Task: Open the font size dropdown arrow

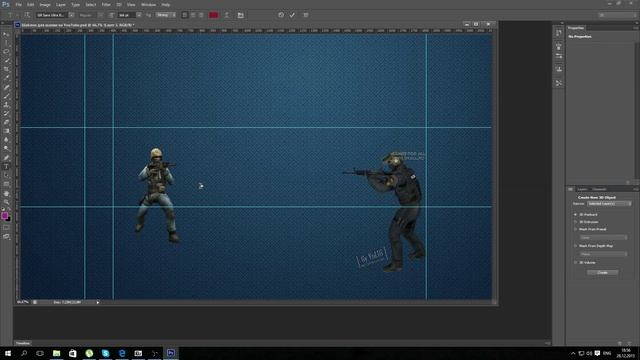Action: click(139, 15)
